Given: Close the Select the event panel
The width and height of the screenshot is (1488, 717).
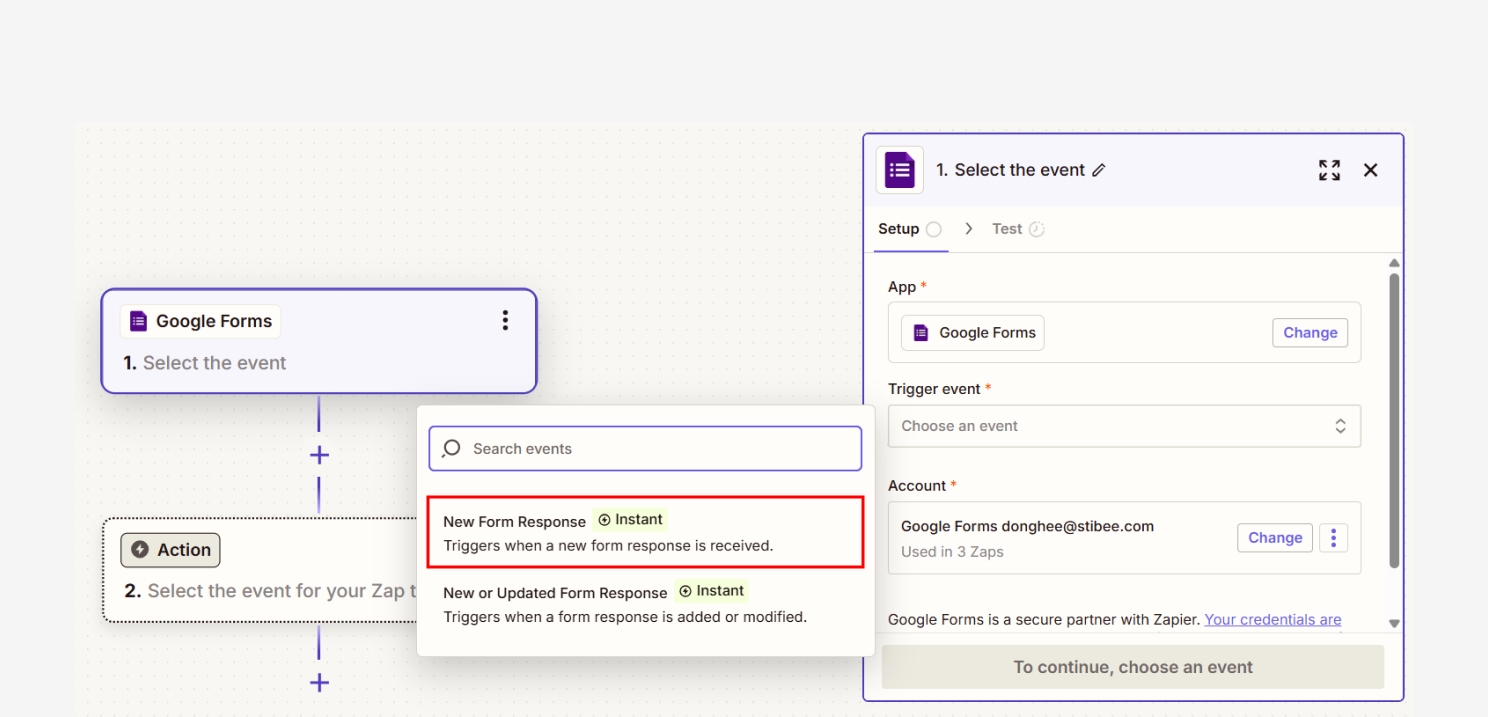Looking at the screenshot, I should 1371,170.
